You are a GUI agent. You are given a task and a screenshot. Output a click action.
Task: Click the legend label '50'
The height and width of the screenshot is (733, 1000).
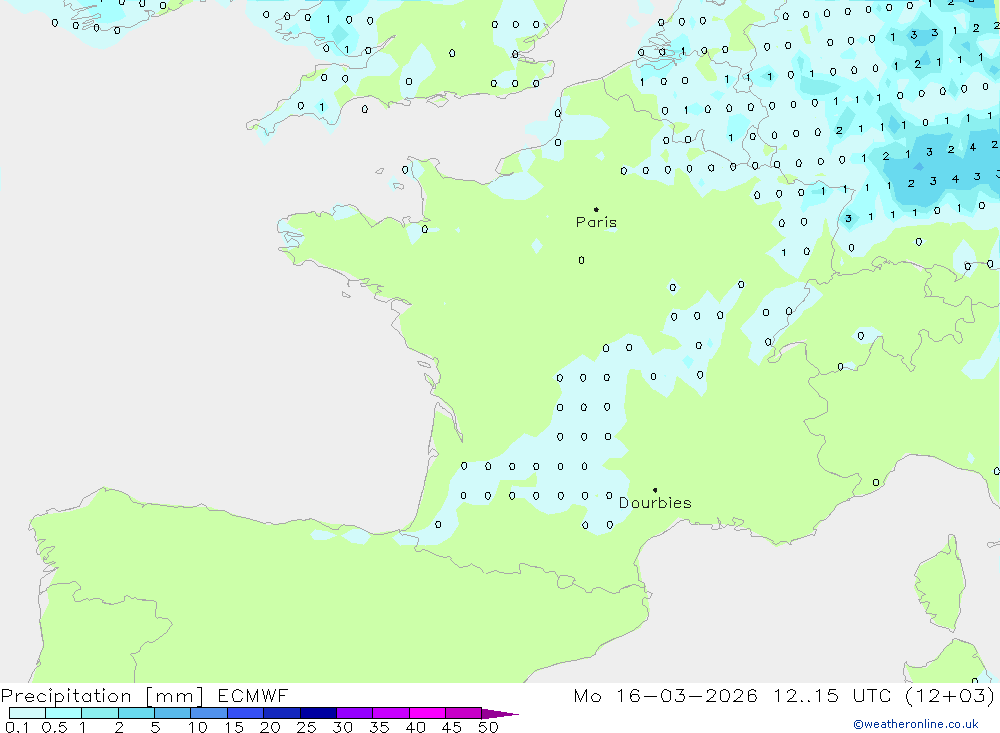pos(489,727)
